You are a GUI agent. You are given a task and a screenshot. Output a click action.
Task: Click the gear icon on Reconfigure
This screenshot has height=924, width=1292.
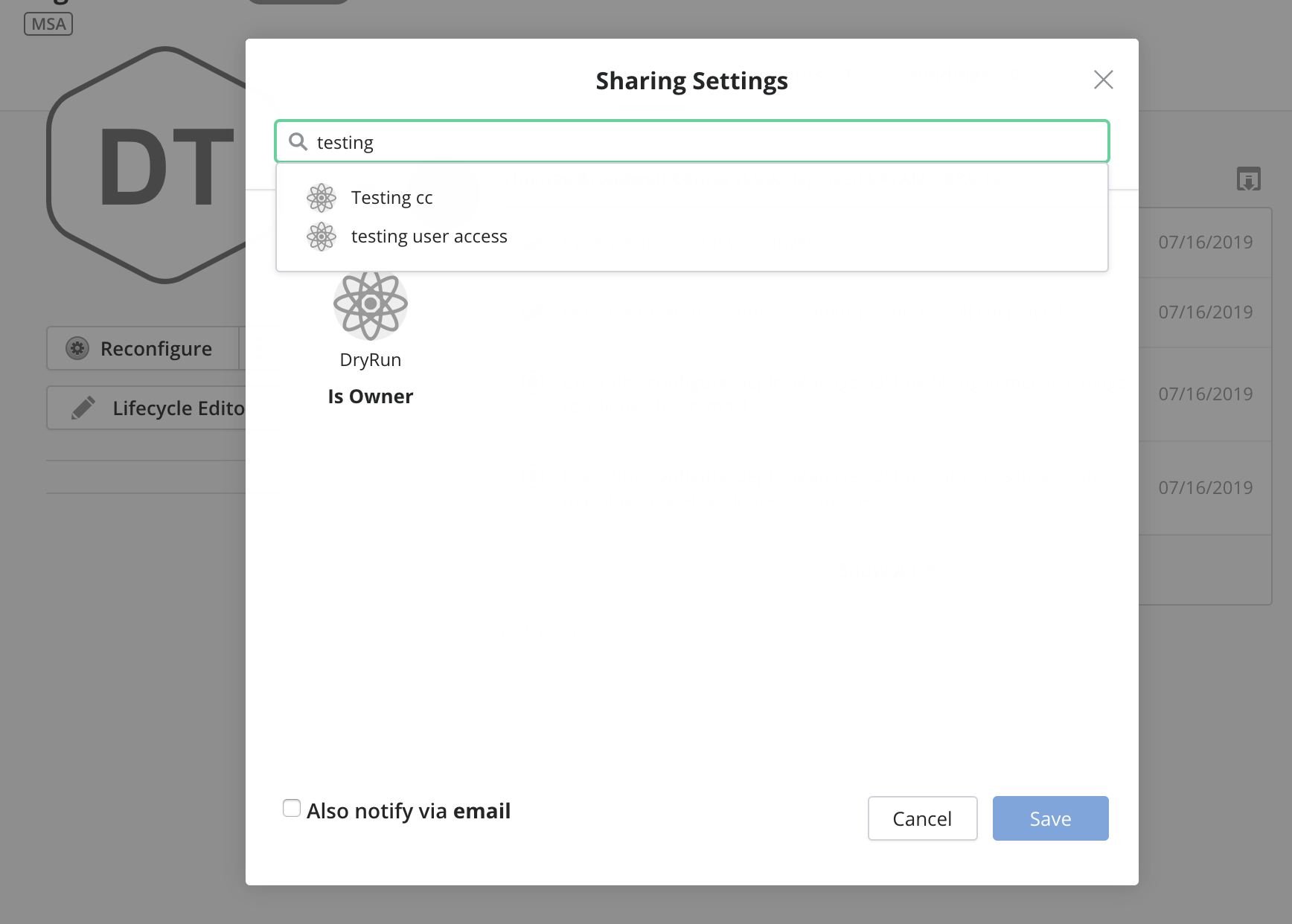[77, 348]
